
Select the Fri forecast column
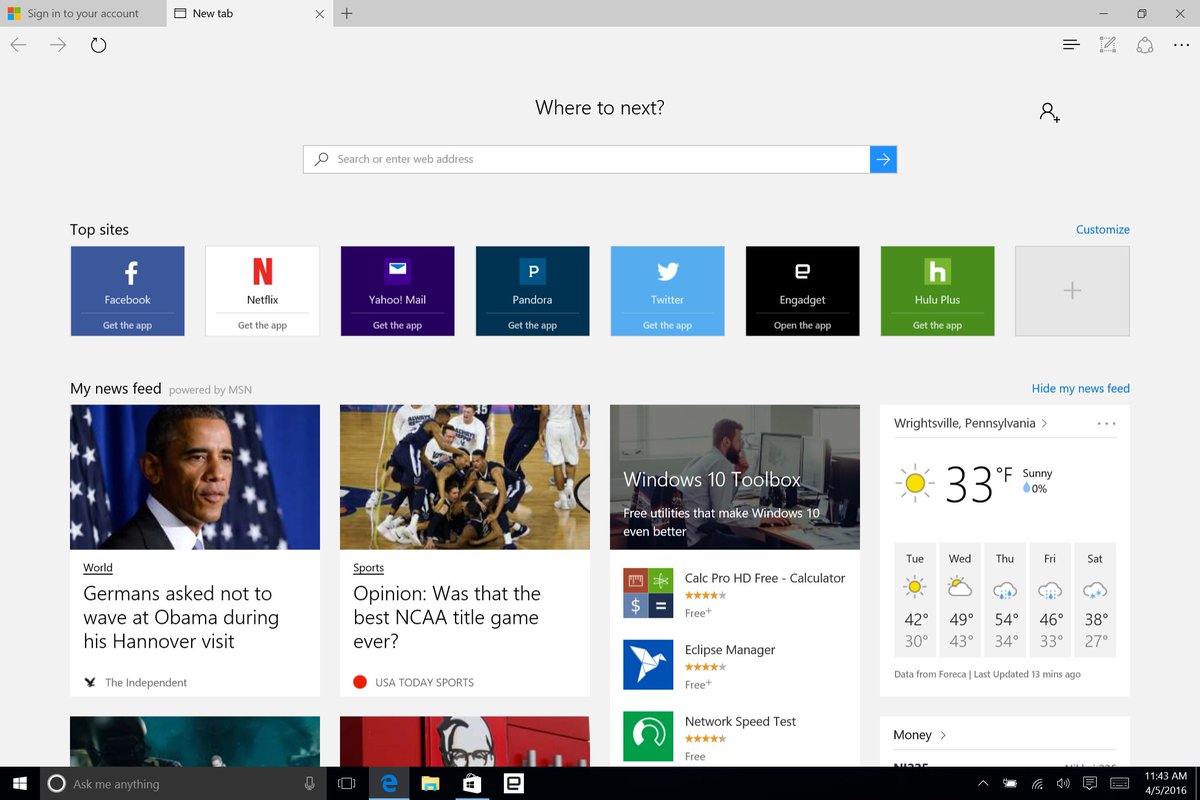[1050, 600]
